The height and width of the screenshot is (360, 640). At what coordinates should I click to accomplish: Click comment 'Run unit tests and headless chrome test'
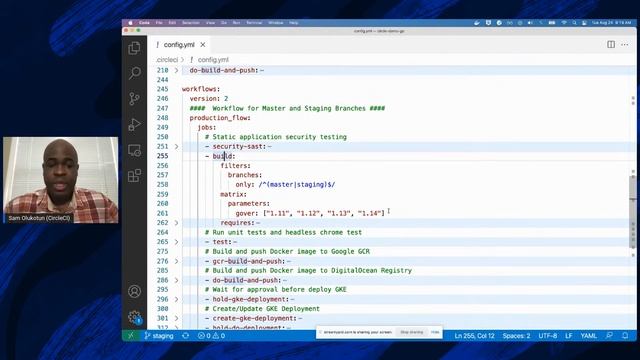tap(283, 232)
